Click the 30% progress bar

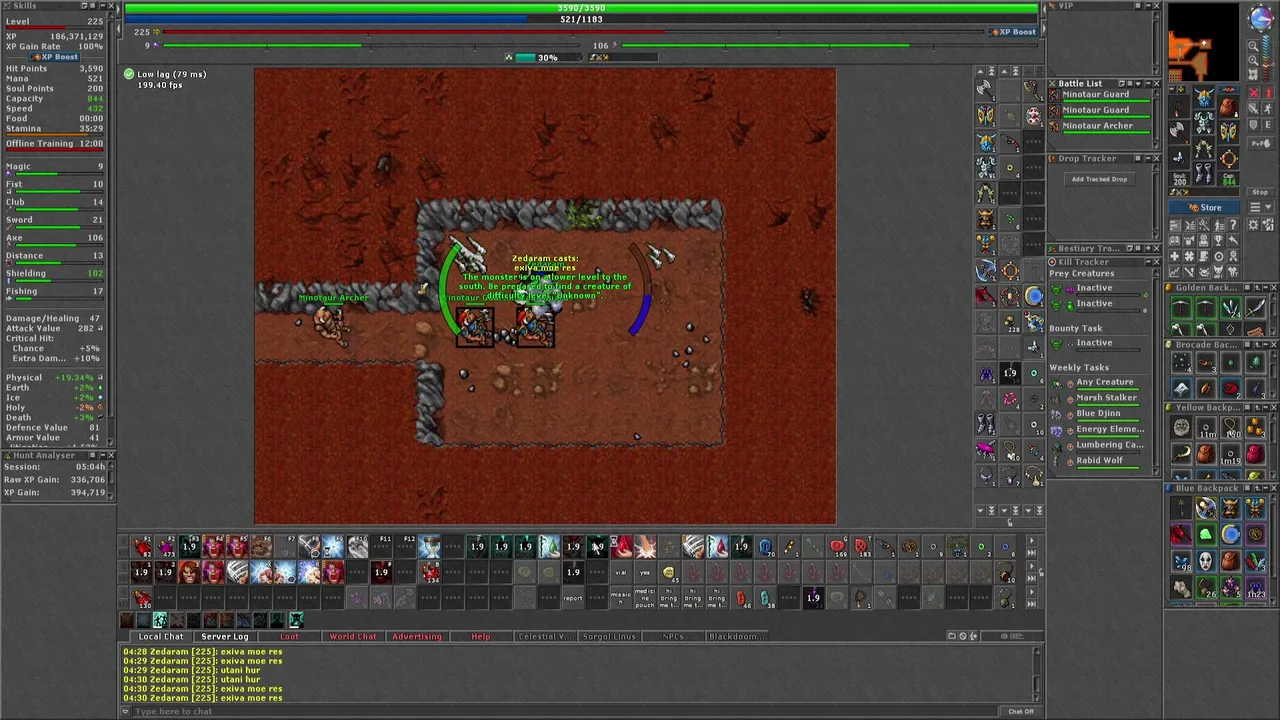(546, 57)
